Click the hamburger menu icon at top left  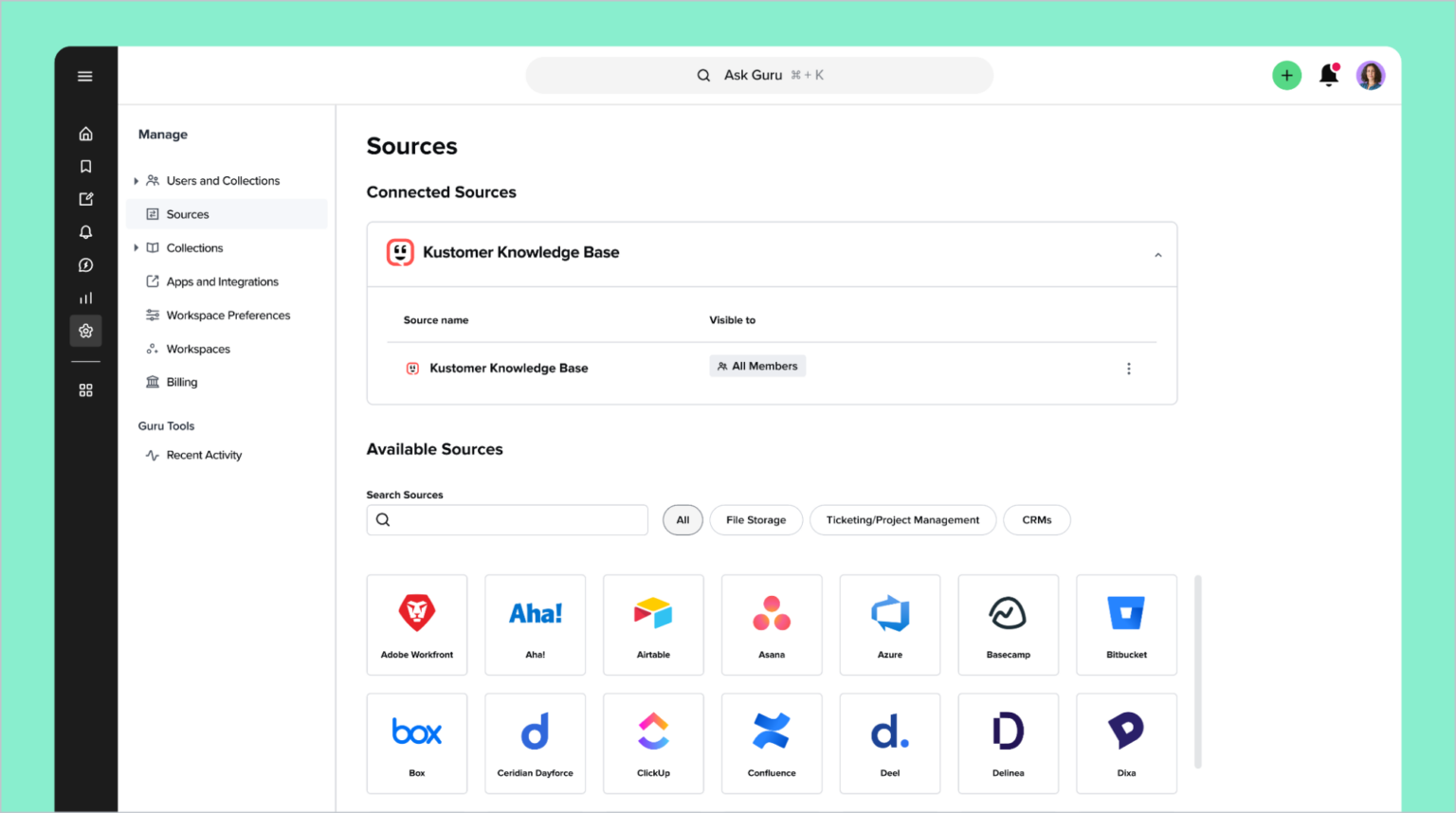[85, 75]
